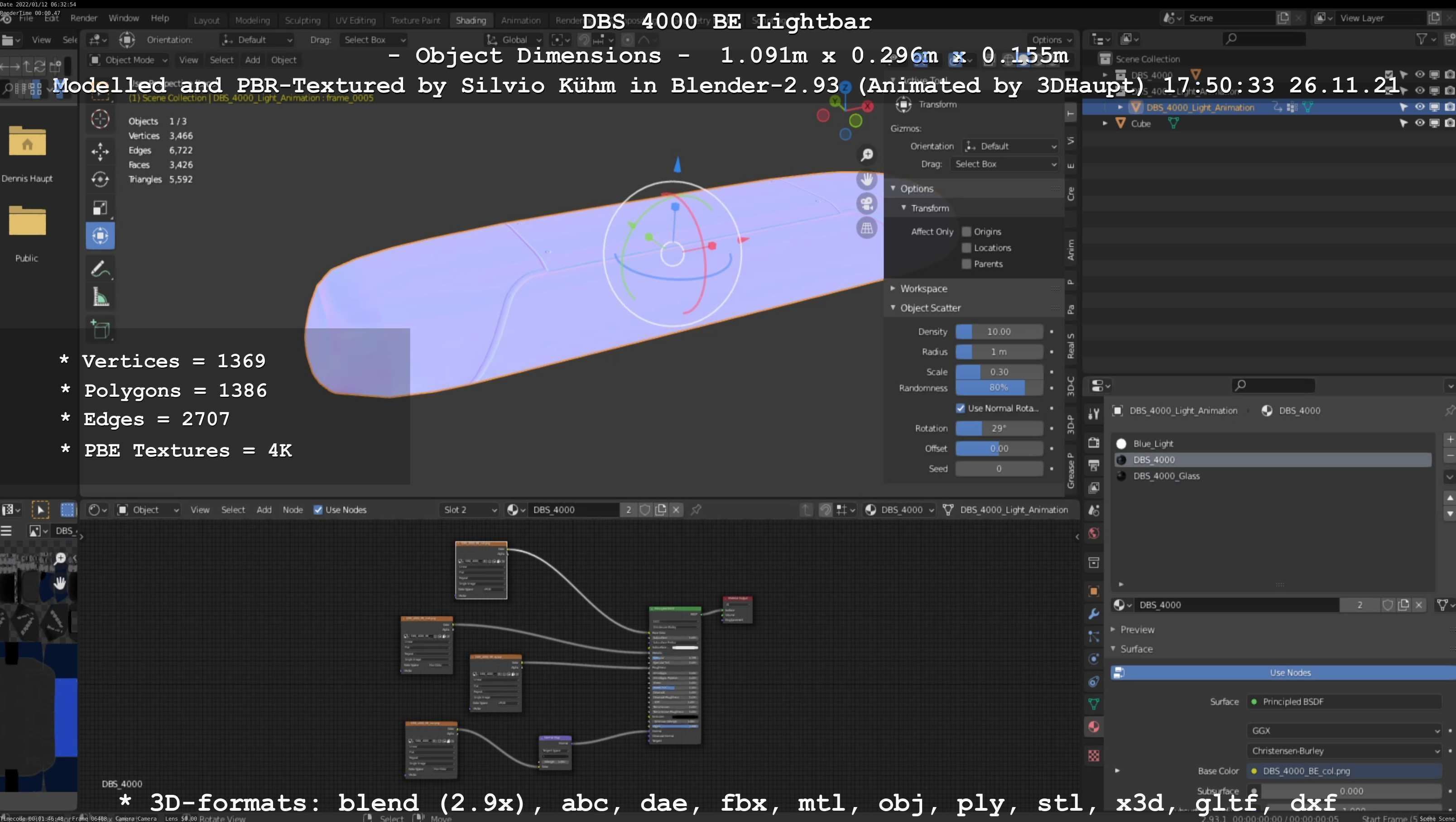Open the Particles properties tab

pyautogui.click(x=1094, y=637)
